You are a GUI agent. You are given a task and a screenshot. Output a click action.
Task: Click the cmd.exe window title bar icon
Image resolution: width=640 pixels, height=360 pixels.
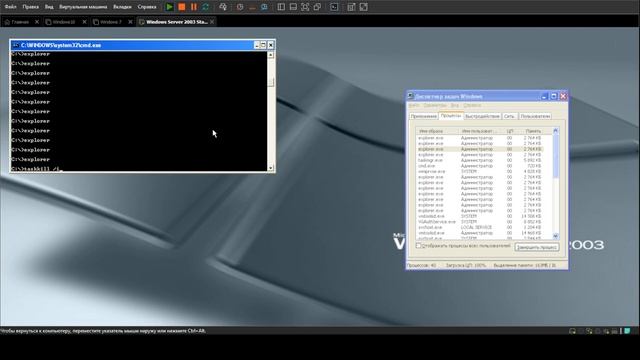click(x=16, y=45)
